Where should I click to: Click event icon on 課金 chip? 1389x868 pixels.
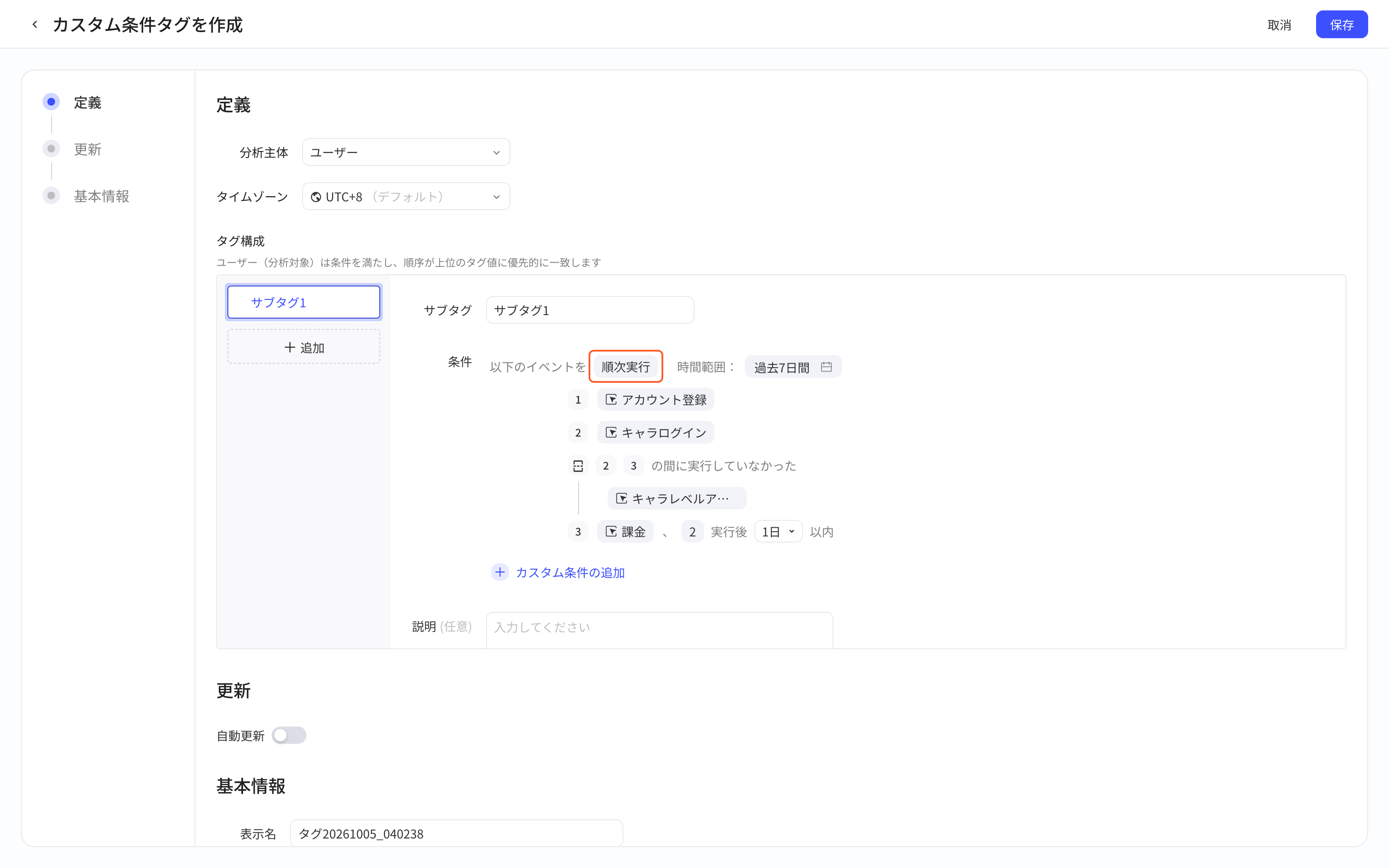(x=611, y=532)
